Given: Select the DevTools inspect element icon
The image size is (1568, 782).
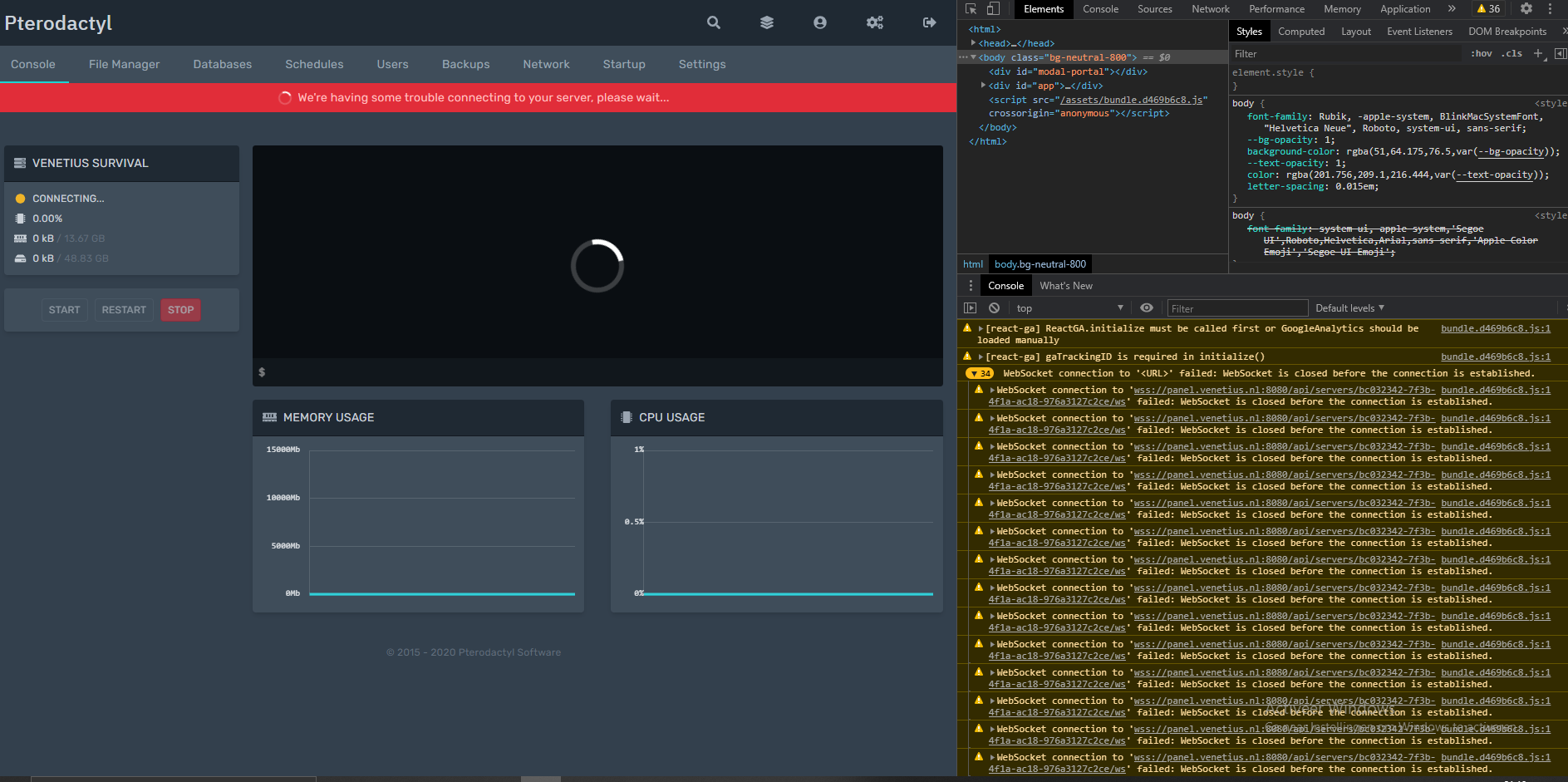Looking at the screenshot, I should 971,9.
